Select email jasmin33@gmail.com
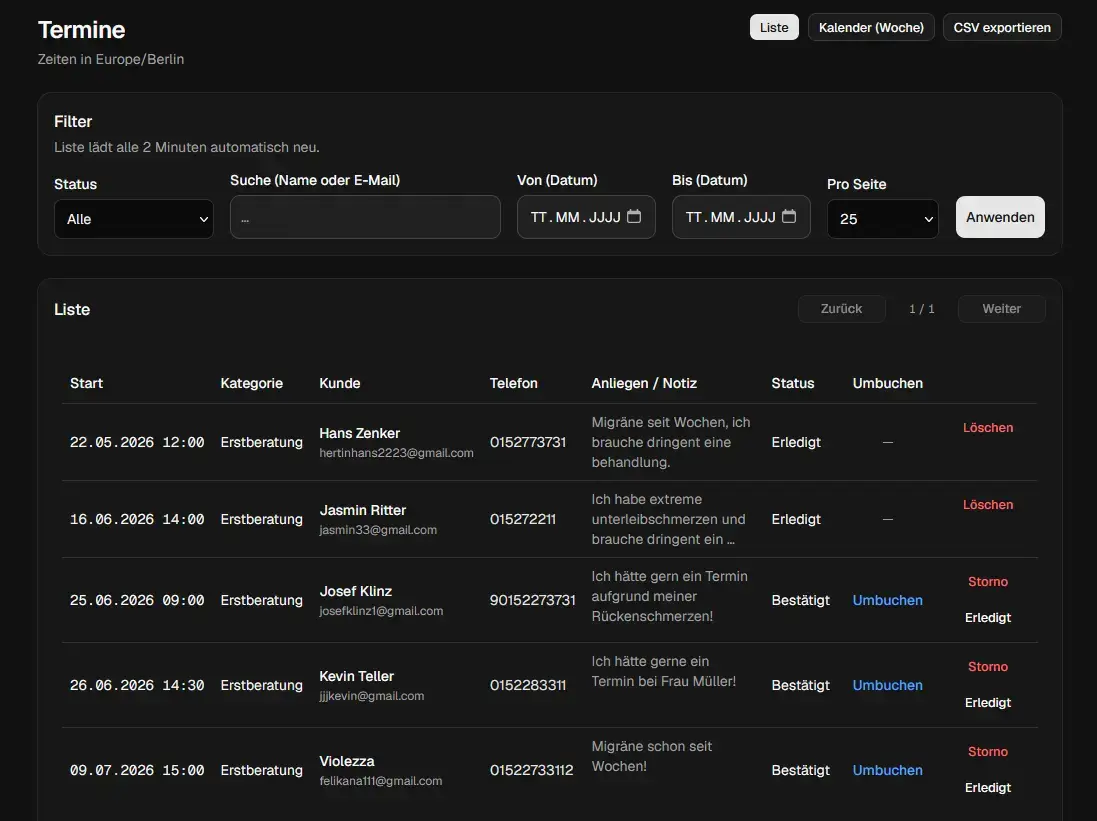Viewport: 1097px width, 821px height. click(x=378, y=530)
